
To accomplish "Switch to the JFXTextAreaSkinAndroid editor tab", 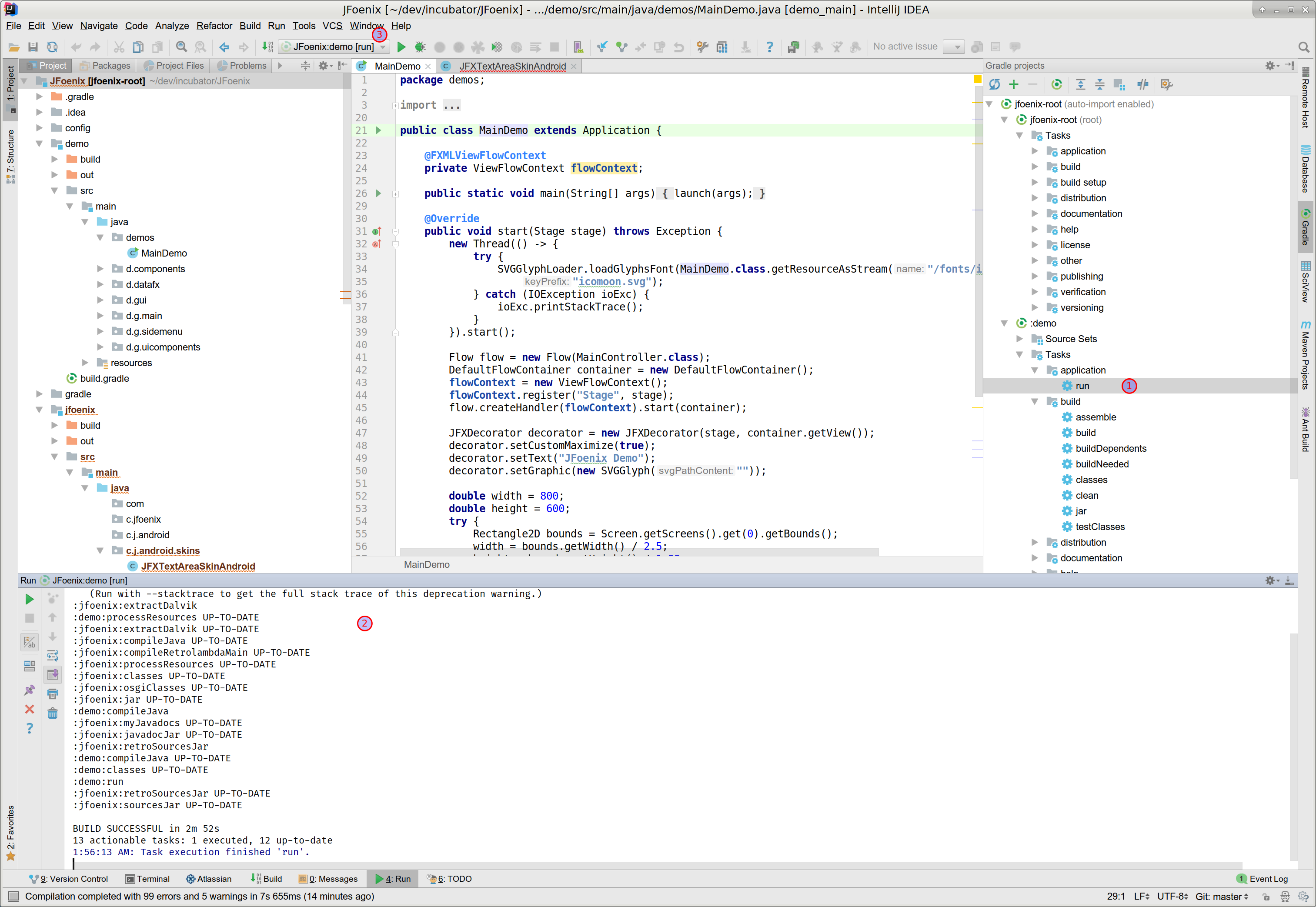I will (x=512, y=66).
